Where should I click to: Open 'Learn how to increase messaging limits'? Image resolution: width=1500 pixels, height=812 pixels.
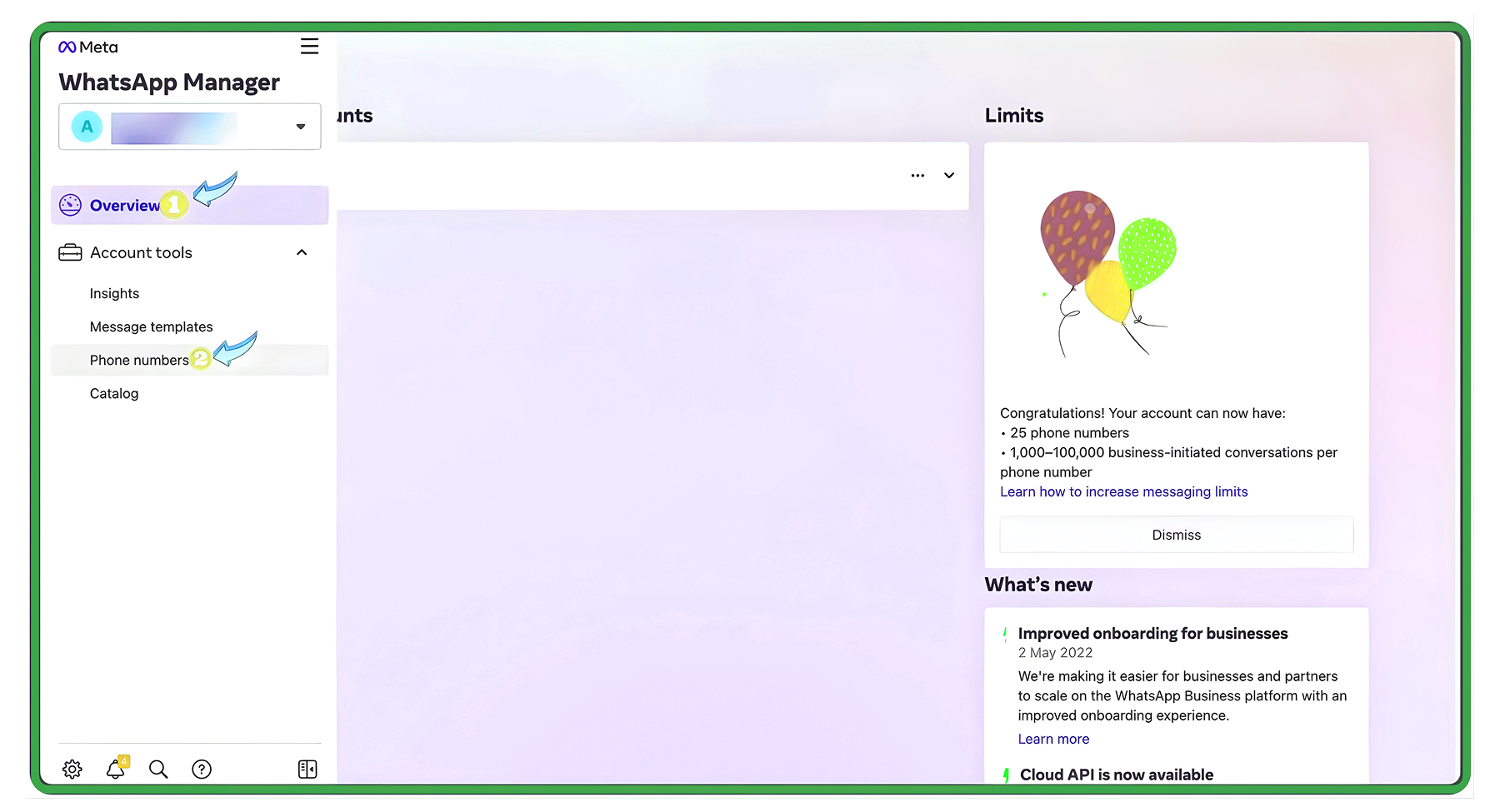tap(1123, 492)
